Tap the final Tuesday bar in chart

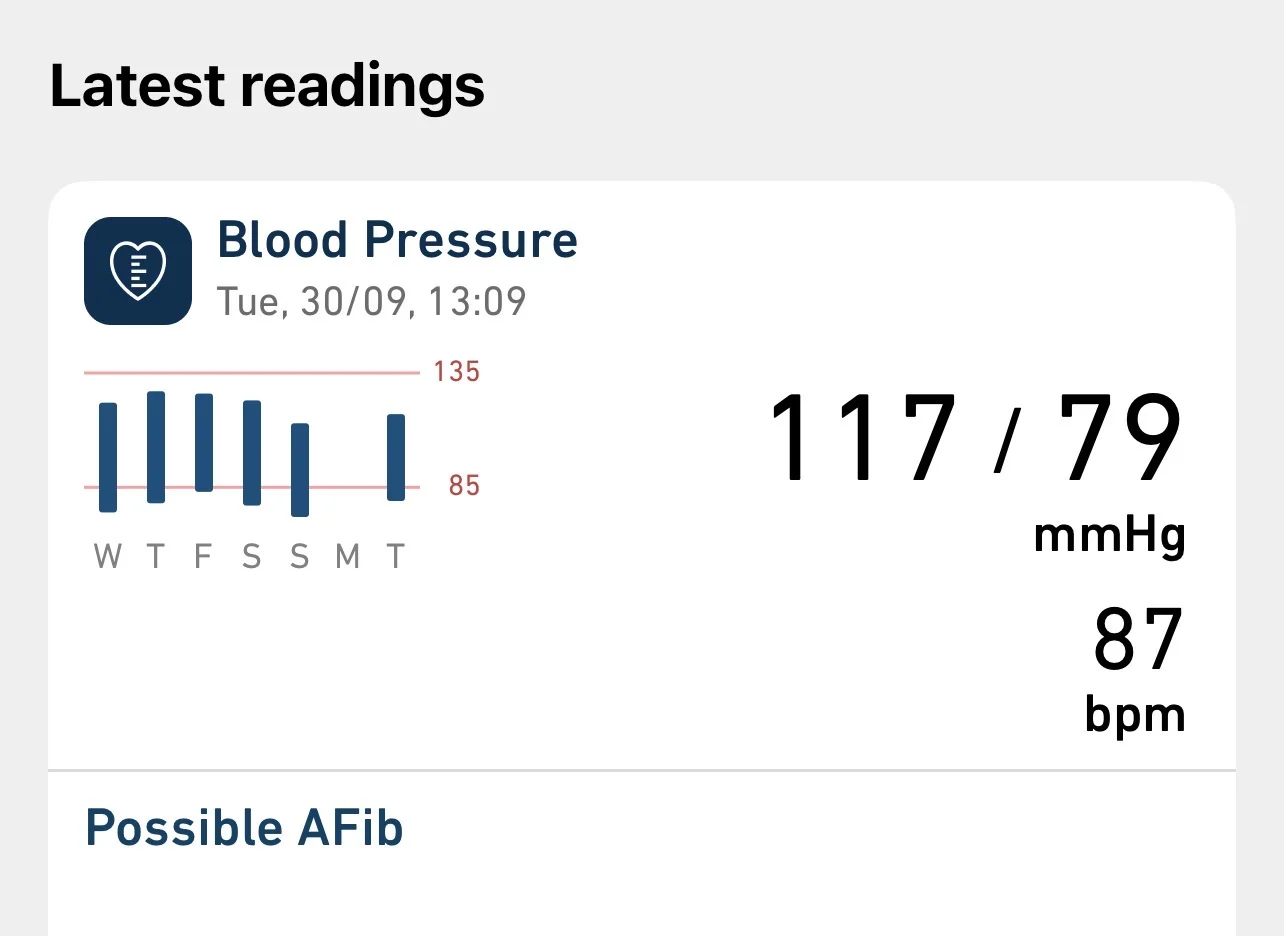click(x=396, y=457)
